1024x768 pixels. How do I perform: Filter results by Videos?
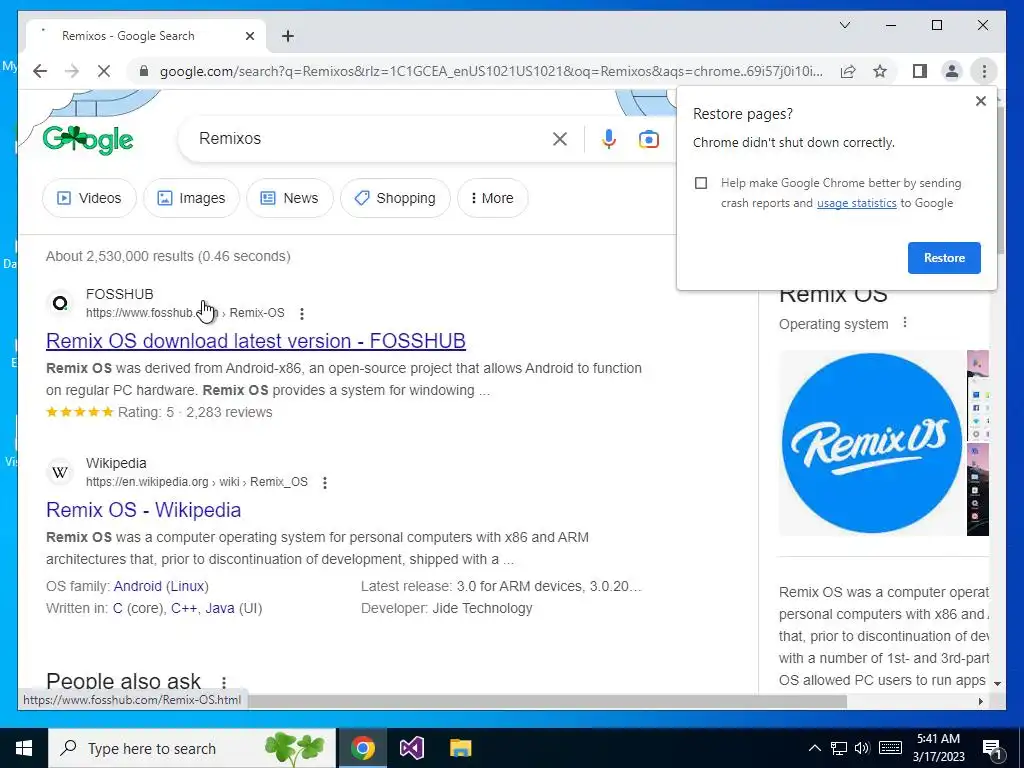(x=89, y=198)
